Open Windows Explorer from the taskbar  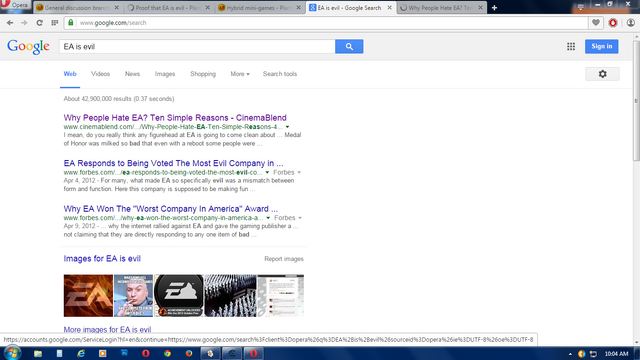click(38, 353)
